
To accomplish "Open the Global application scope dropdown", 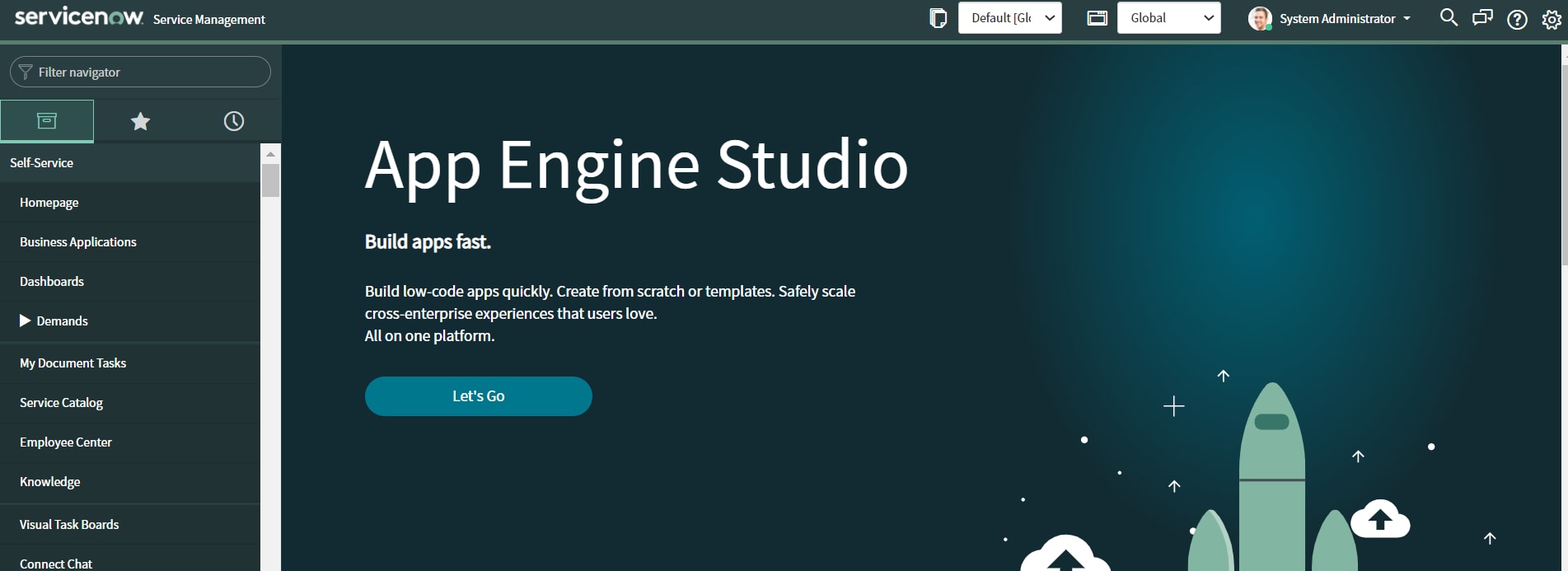I will [x=1168, y=18].
